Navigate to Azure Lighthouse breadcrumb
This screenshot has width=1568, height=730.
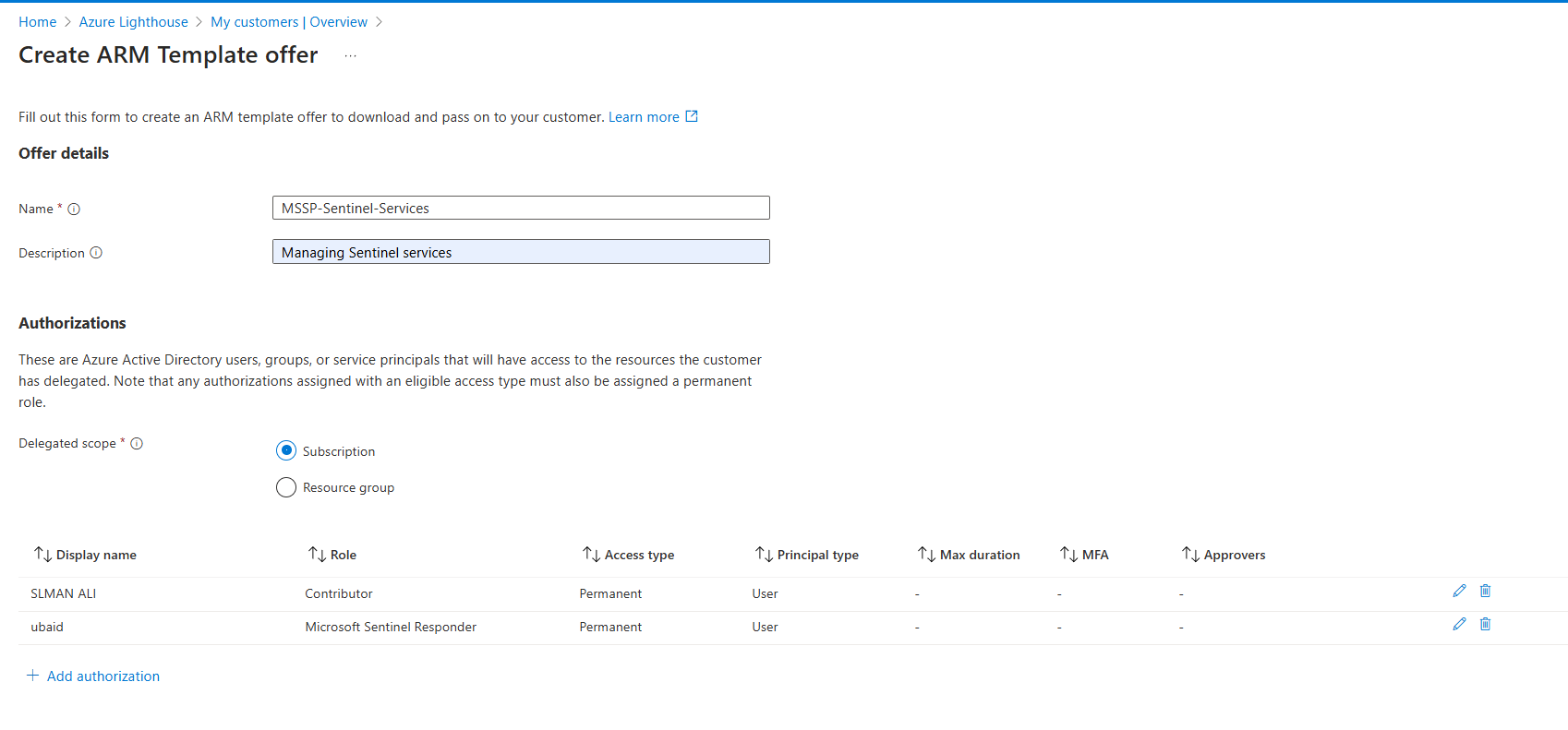point(133,22)
